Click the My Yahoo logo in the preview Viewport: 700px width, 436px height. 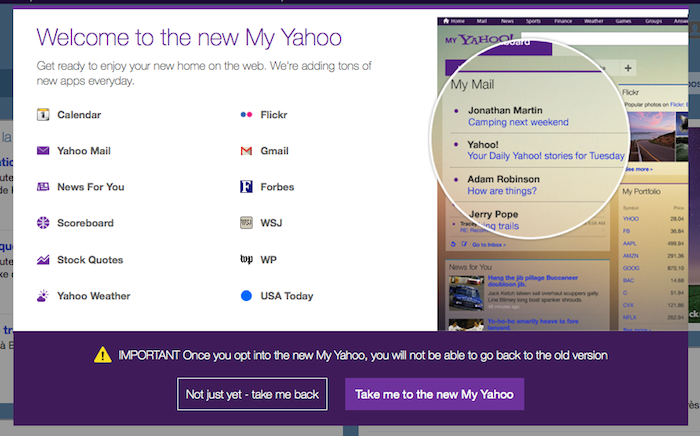479,39
